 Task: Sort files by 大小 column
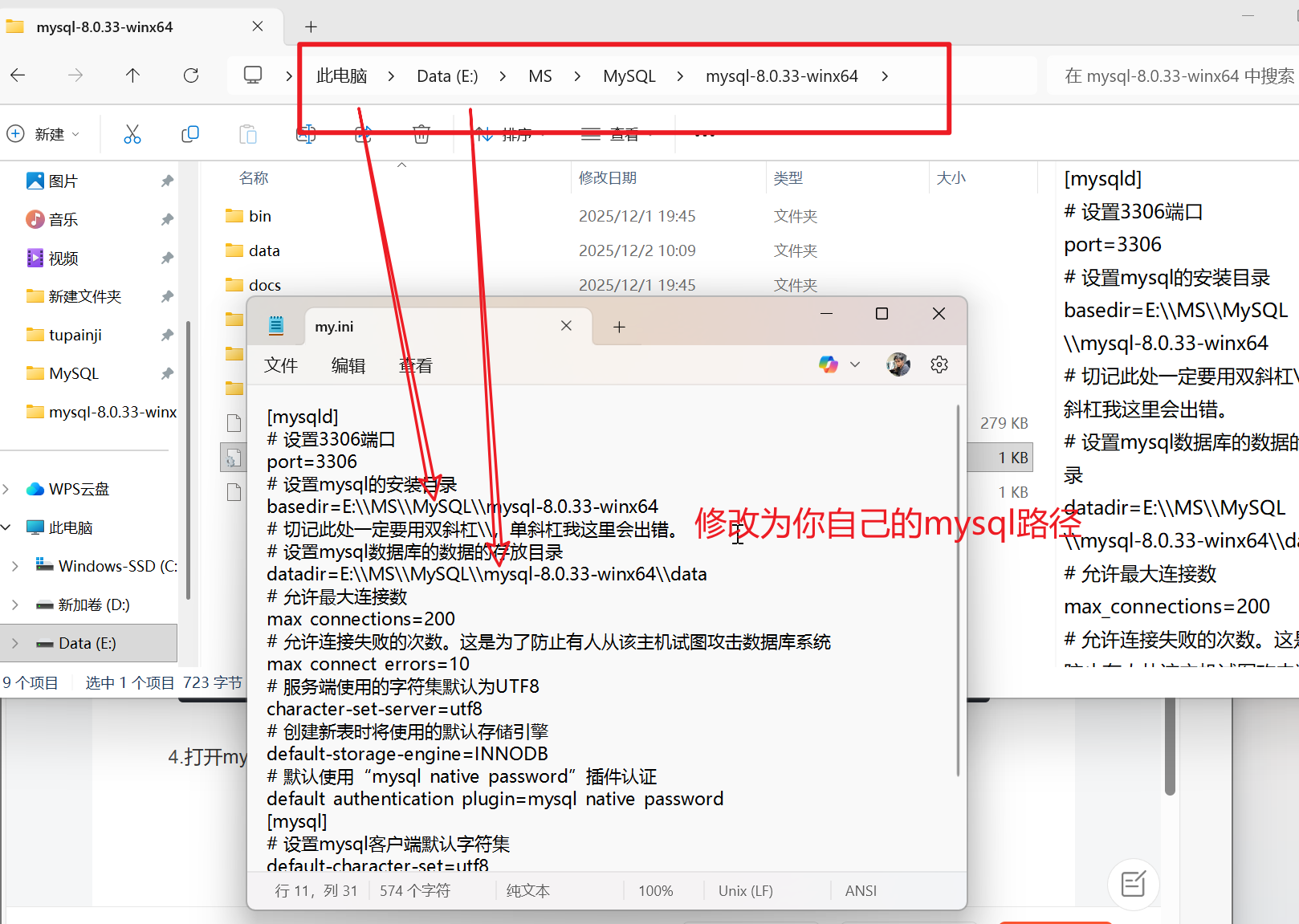[951, 178]
